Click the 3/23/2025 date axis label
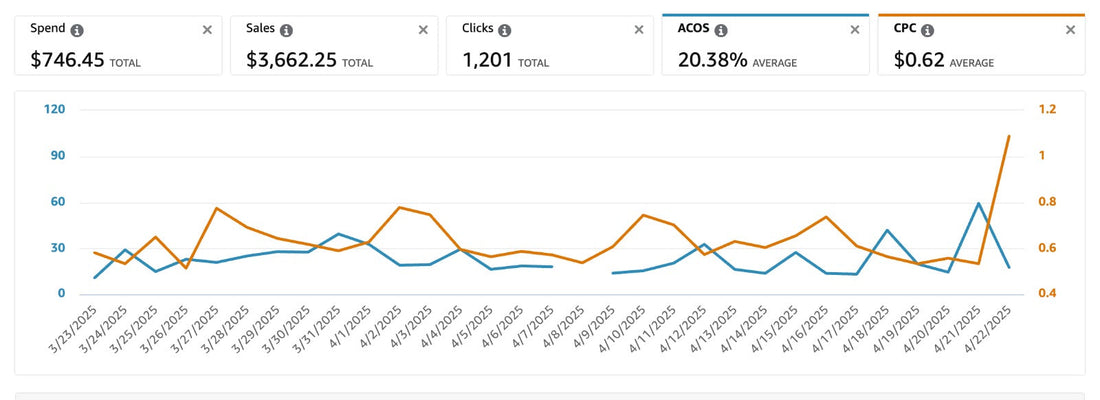 pyautogui.click(x=76, y=328)
